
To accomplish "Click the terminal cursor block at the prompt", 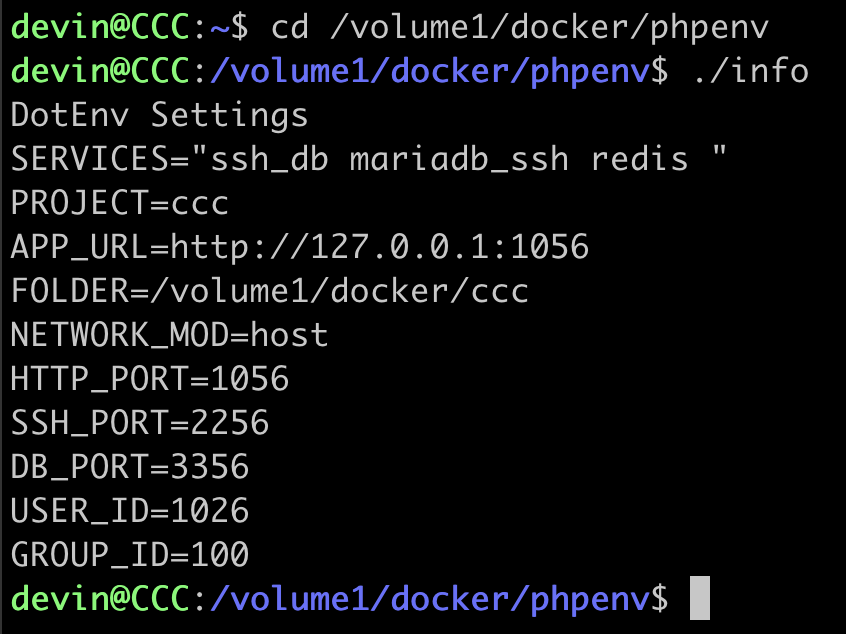I will [x=700, y=598].
